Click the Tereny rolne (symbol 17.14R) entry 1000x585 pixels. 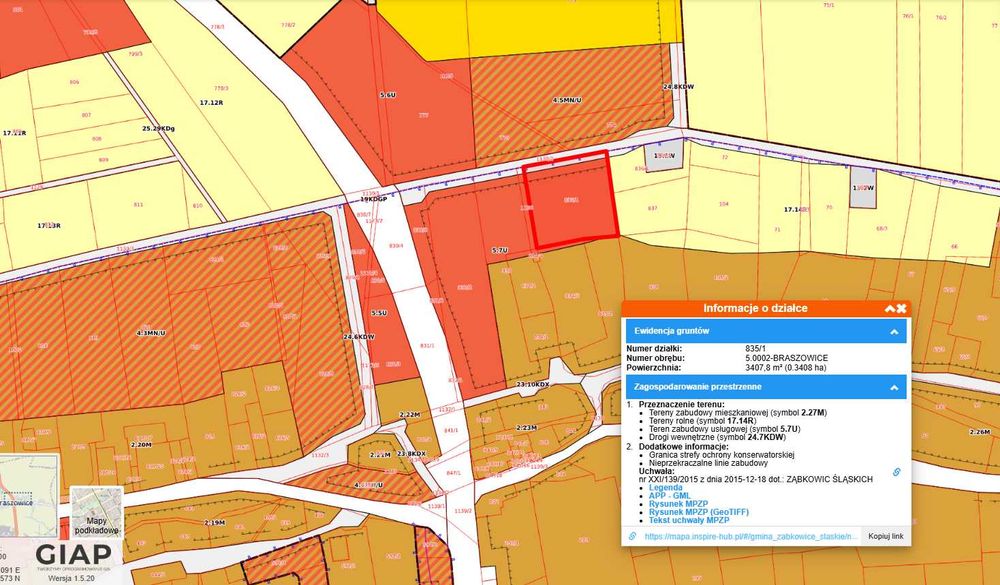[702, 421]
